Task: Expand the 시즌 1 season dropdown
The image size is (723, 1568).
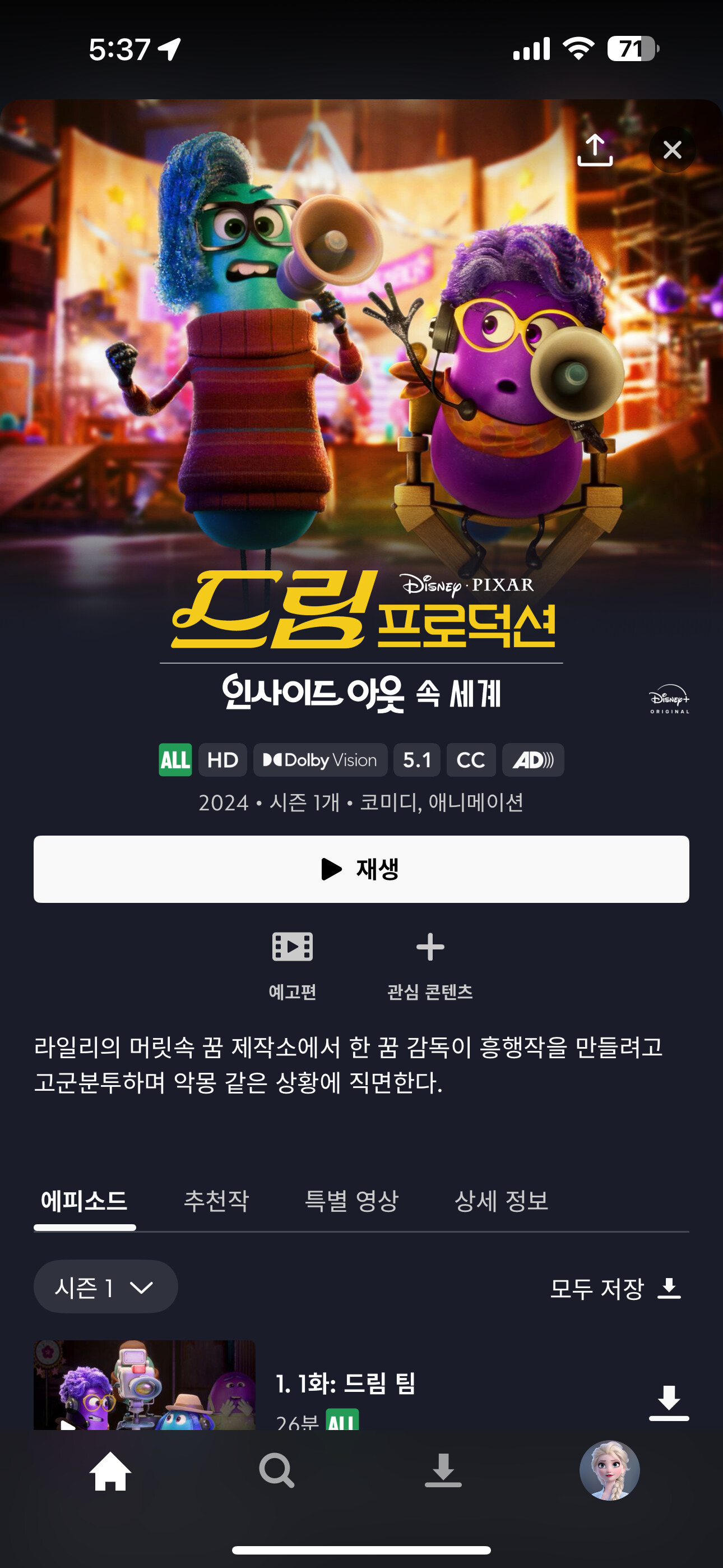Action: [105, 1287]
